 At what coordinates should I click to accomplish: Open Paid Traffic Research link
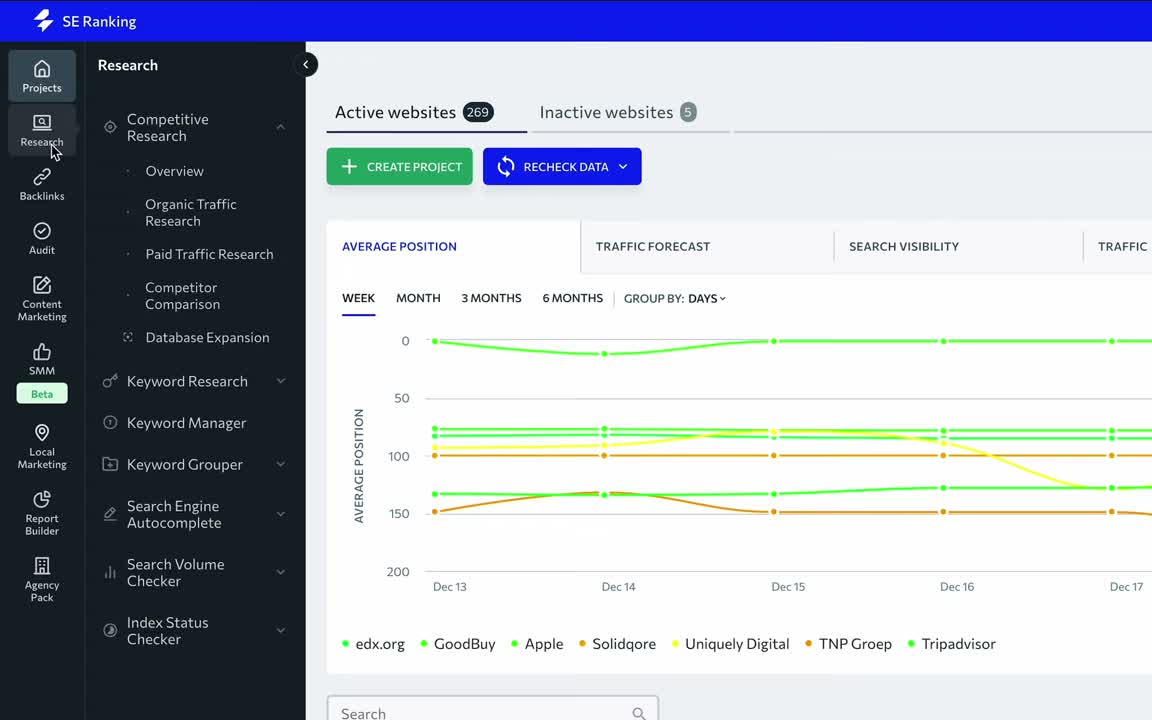click(x=209, y=254)
